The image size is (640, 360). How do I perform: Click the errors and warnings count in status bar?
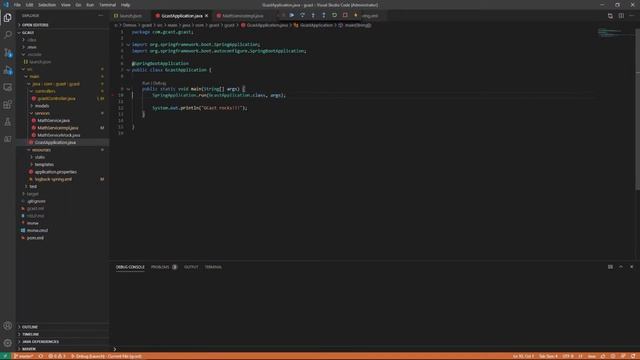57,356
